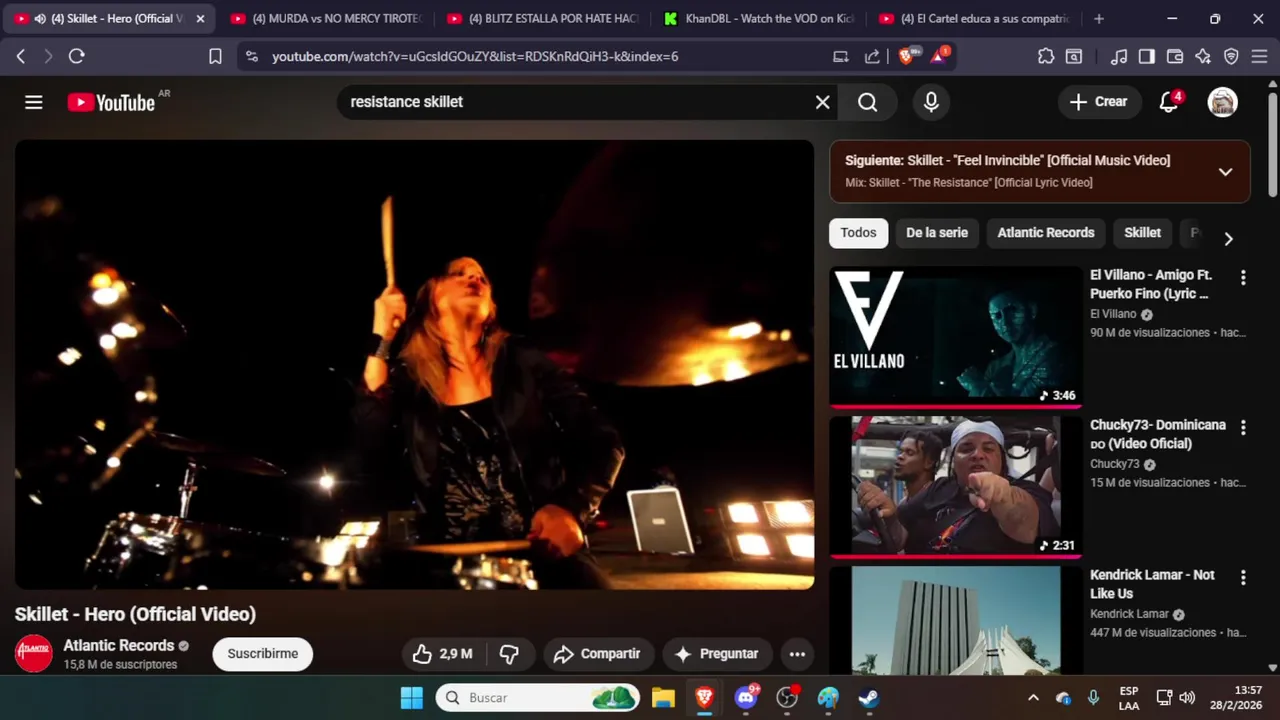
Task: Go to the YouTube home logo
Action: tap(111, 102)
